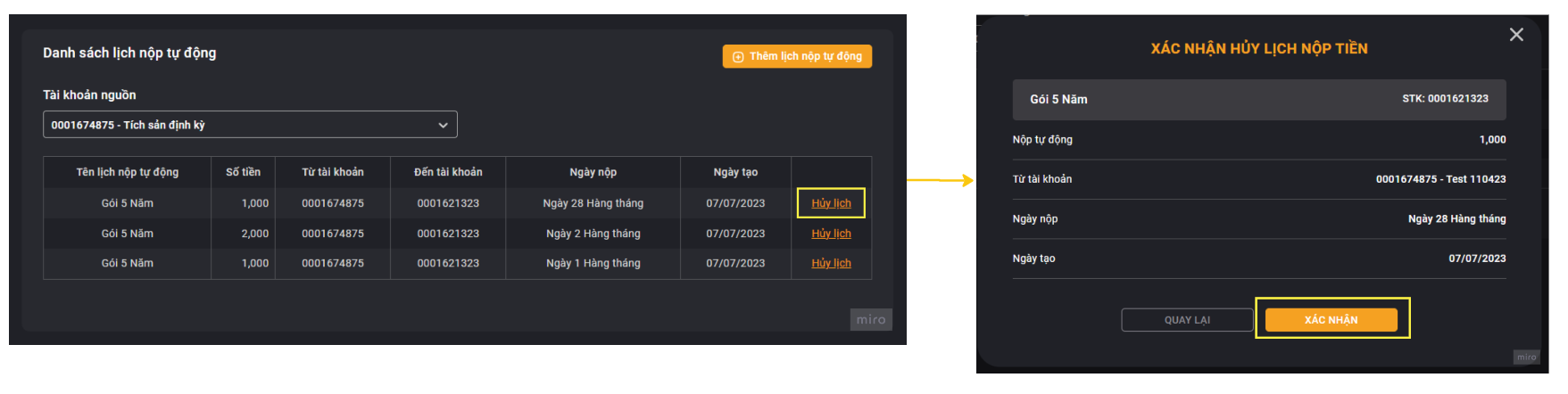Go back using QUAY LẠI button
Image resolution: width=1568 pixels, height=394 pixels.
[x=1187, y=320]
